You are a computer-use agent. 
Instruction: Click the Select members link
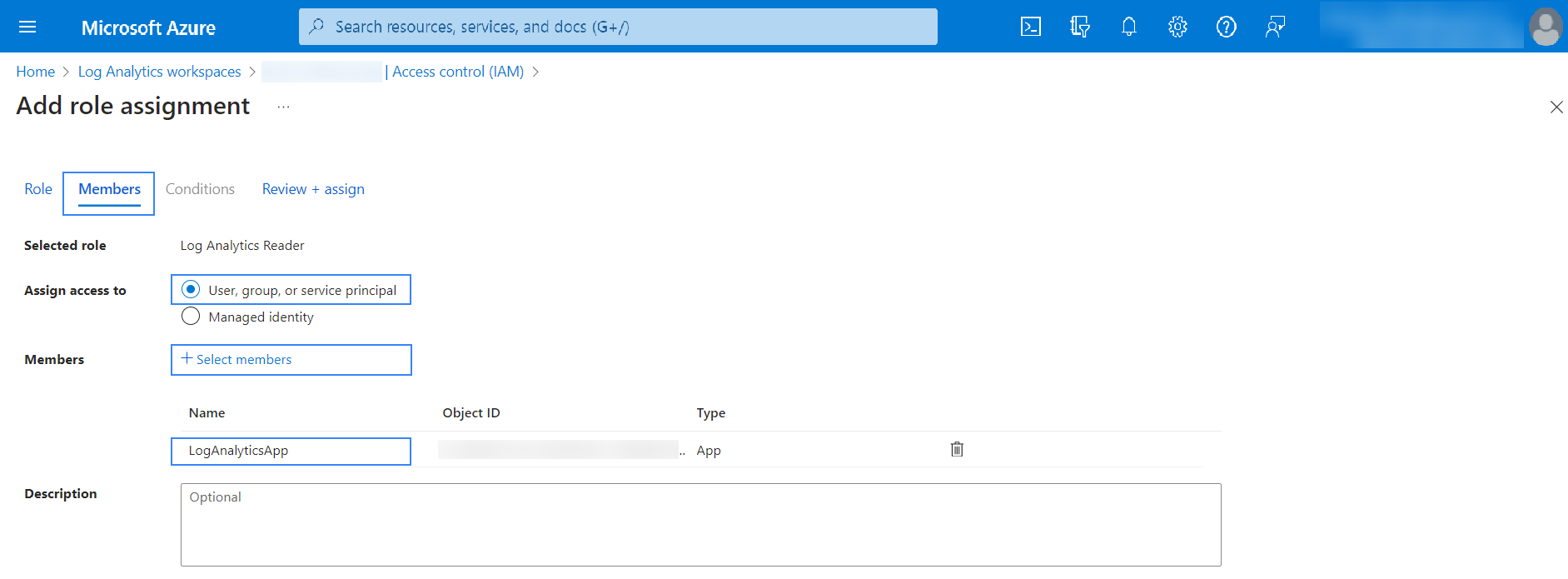tap(236, 359)
